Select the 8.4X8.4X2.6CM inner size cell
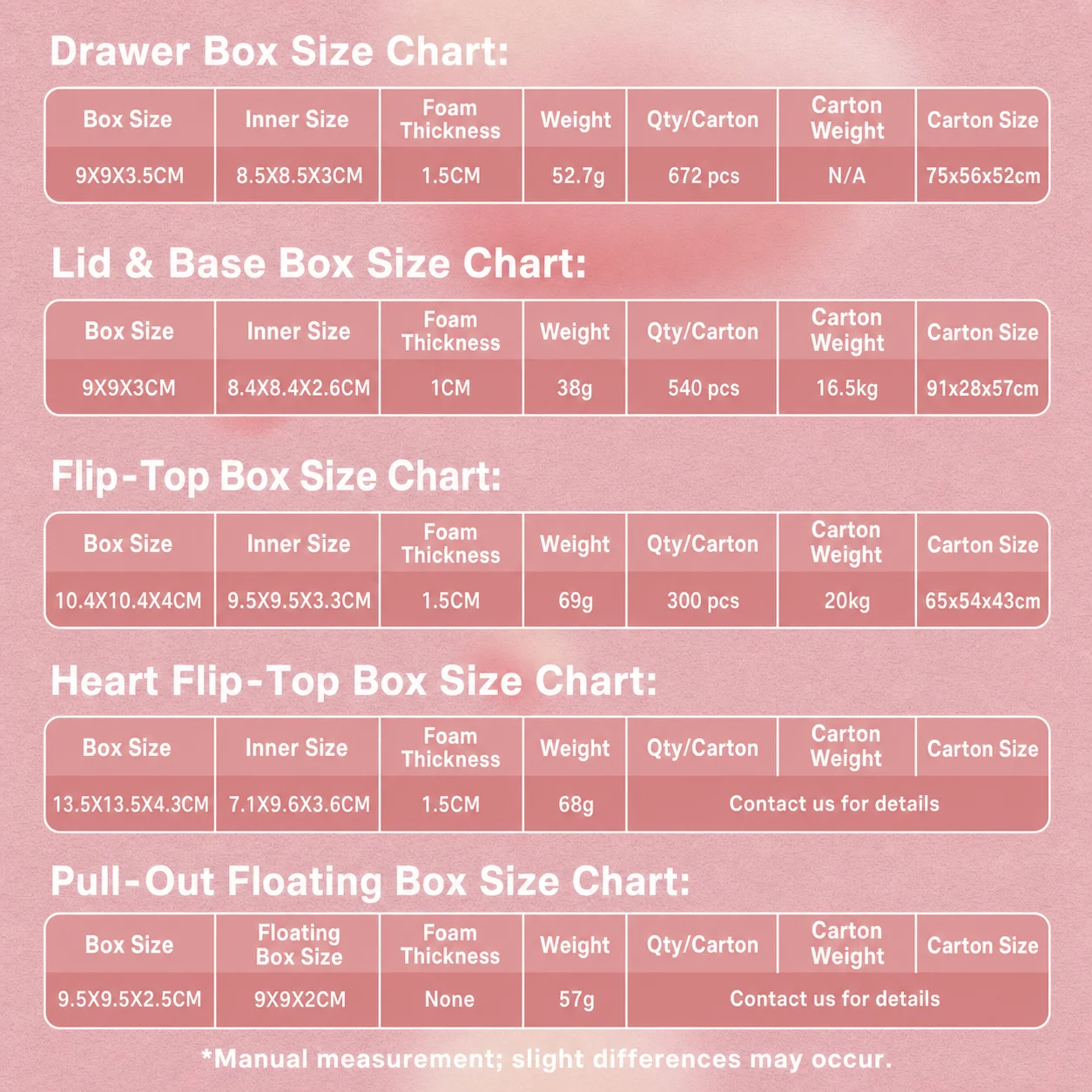1092x1092 pixels. (298, 388)
